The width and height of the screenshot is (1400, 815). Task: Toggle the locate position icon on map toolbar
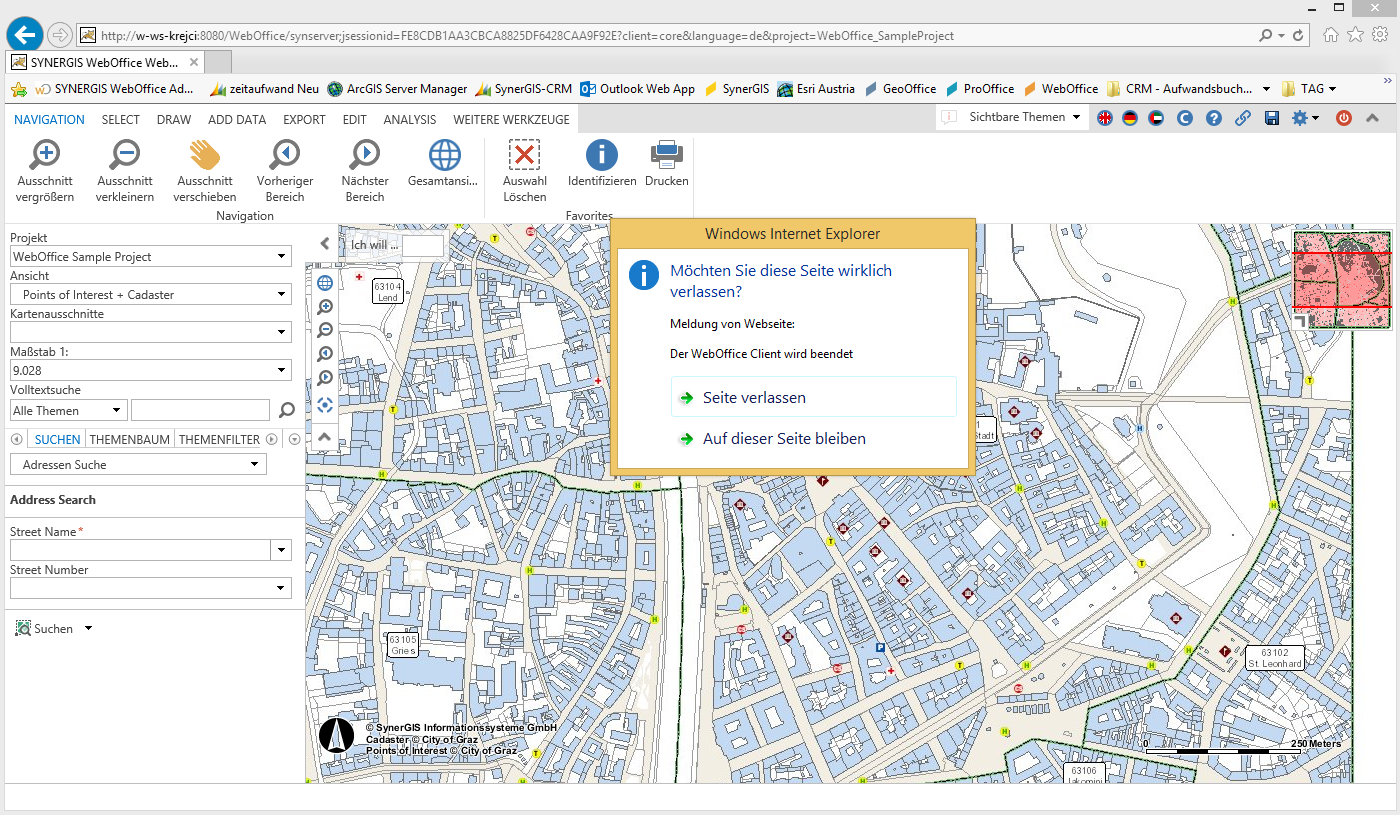click(x=324, y=405)
